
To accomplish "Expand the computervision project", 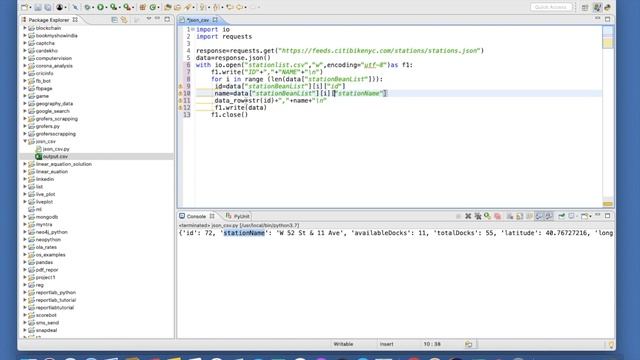I will click(x=25, y=58).
